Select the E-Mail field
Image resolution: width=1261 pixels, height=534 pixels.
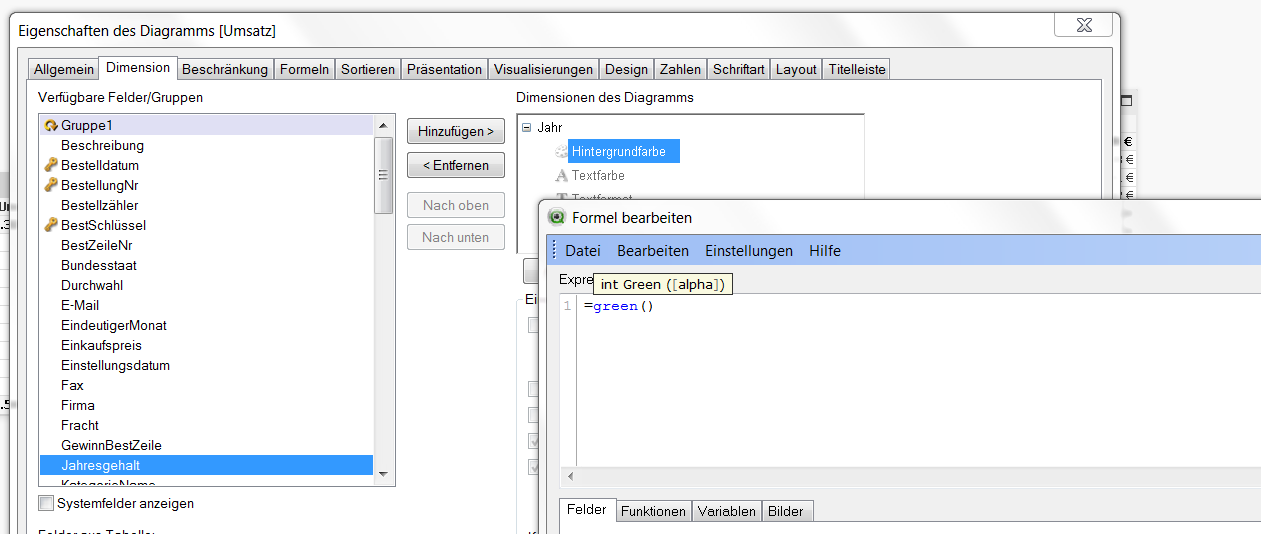(x=206, y=305)
